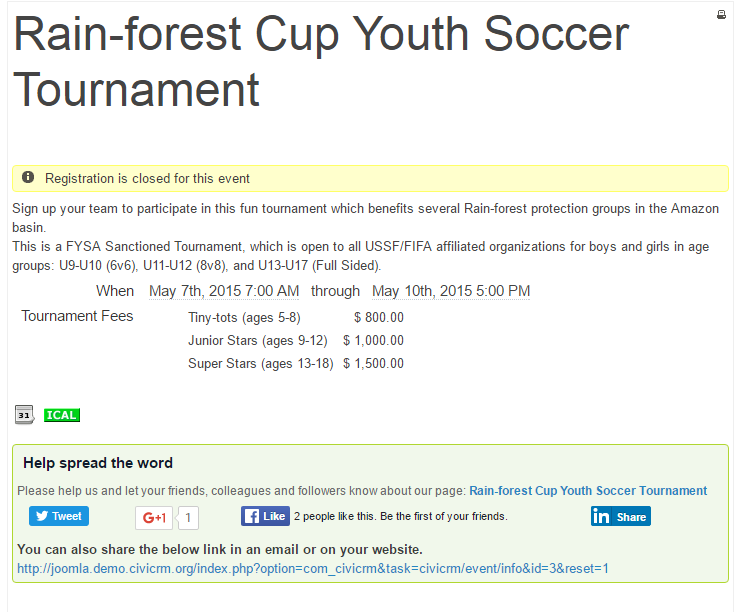Click the '2 people like this' text

click(x=400, y=517)
